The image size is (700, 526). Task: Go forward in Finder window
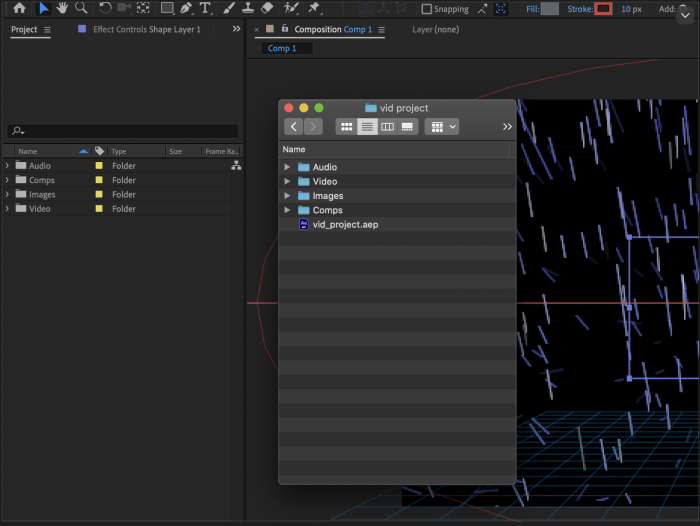pos(313,127)
